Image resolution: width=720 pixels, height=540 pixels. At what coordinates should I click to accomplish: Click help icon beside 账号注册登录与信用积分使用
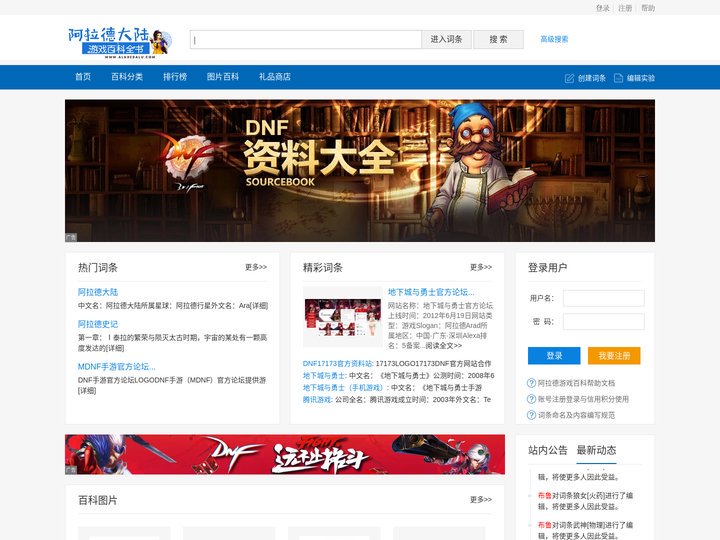click(x=531, y=399)
